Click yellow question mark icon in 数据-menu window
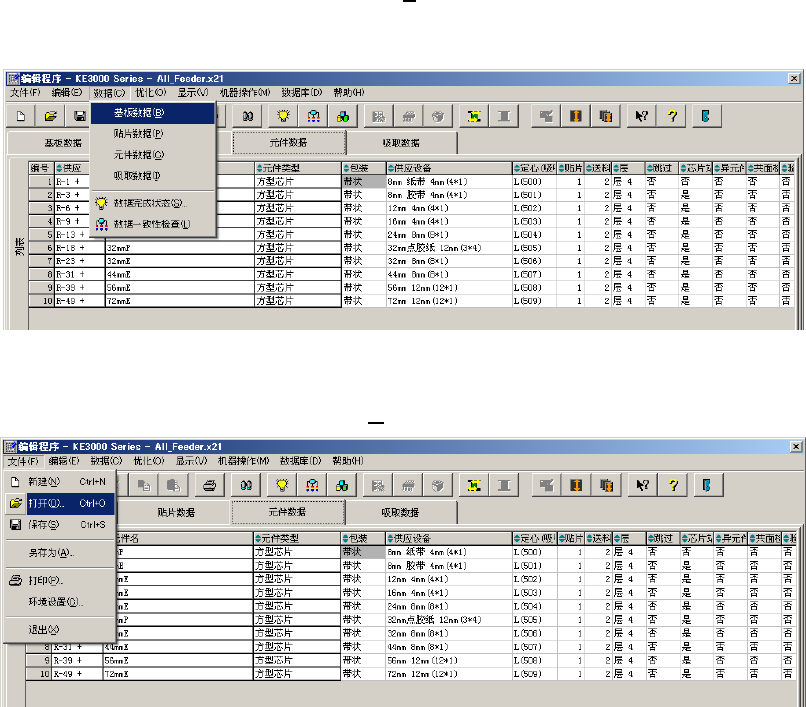The width and height of the screenshot is (806, 707). tap(672, 116)
